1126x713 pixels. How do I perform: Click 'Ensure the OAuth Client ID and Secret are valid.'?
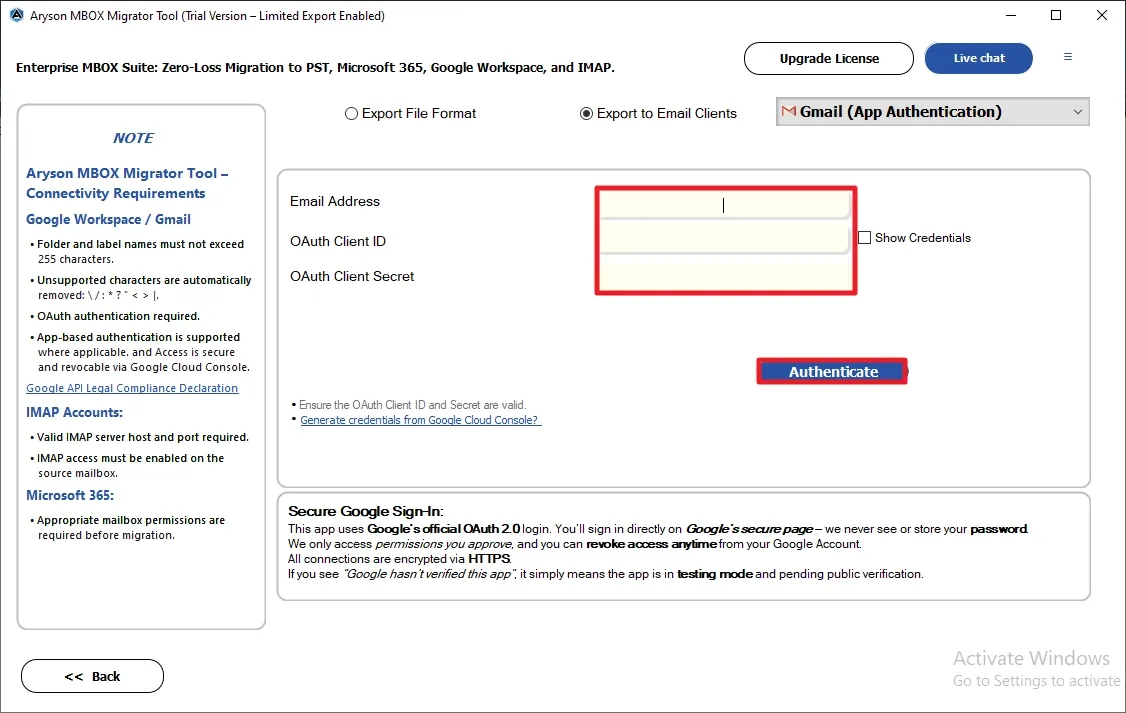(x=413, y=405)
